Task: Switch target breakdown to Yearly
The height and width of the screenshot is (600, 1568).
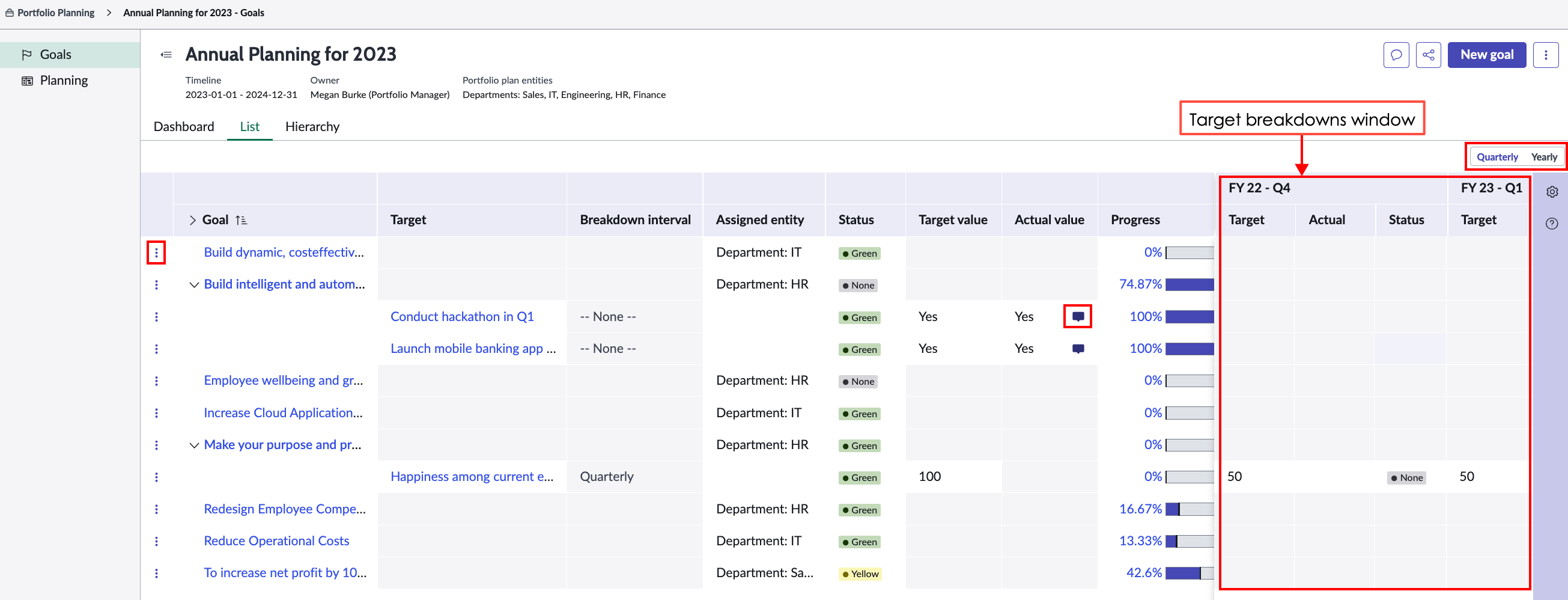Action: 1543,157
